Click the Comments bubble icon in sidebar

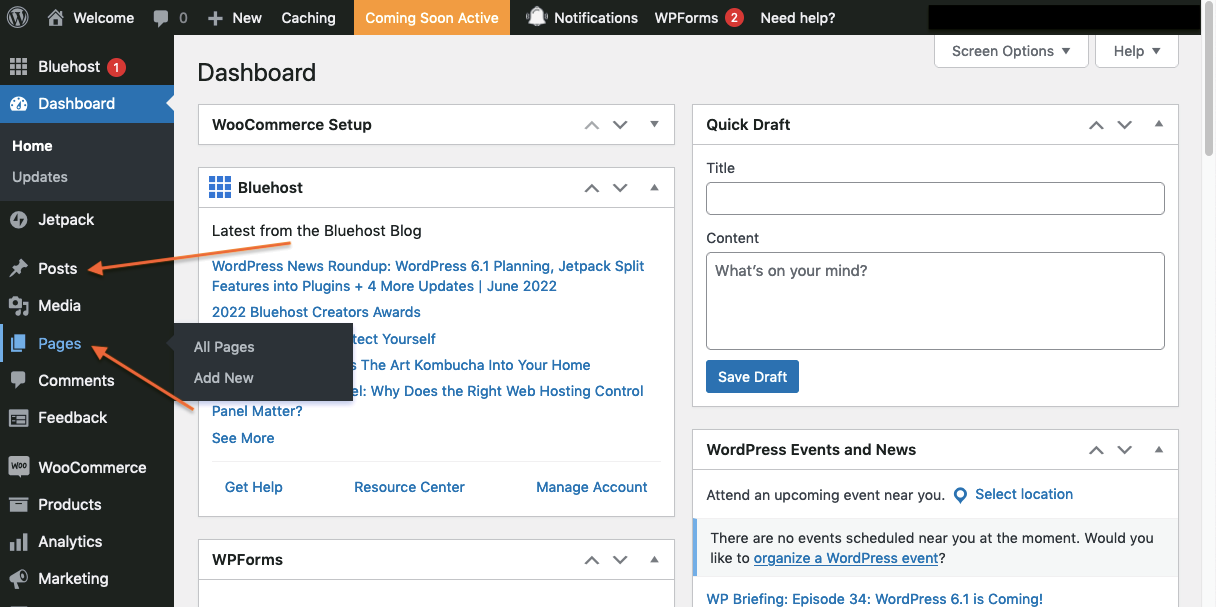pyautogui.click(x=18, y=380)
